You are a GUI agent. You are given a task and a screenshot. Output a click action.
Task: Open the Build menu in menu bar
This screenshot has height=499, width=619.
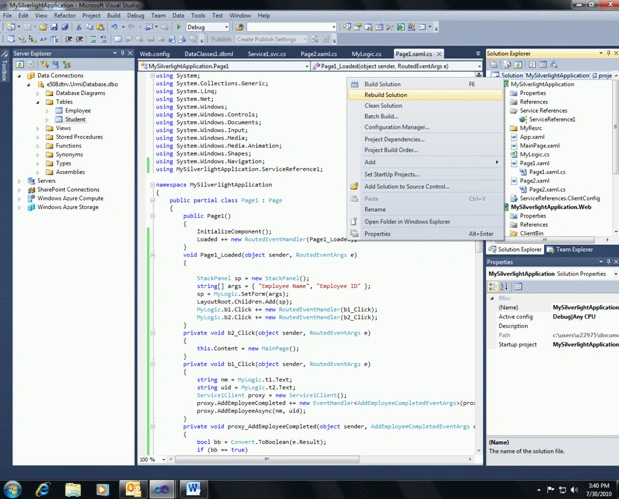(x=113, y=15)
